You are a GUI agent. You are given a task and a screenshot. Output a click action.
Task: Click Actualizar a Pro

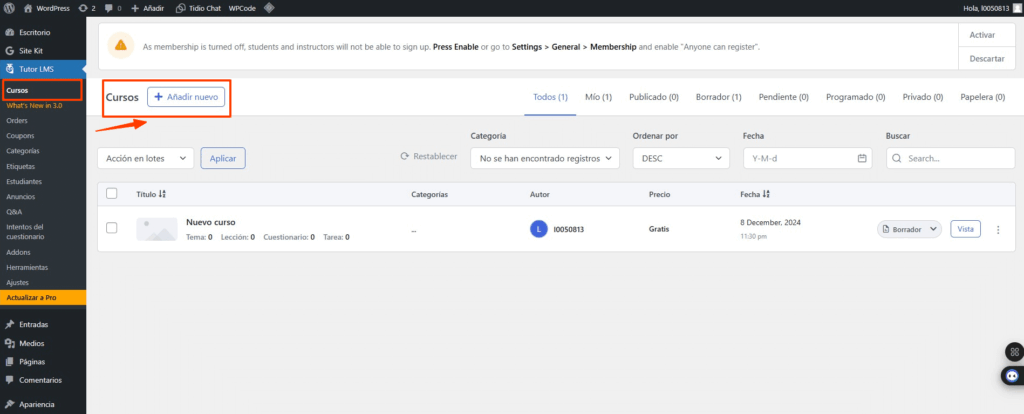click(x=42, y=298)
